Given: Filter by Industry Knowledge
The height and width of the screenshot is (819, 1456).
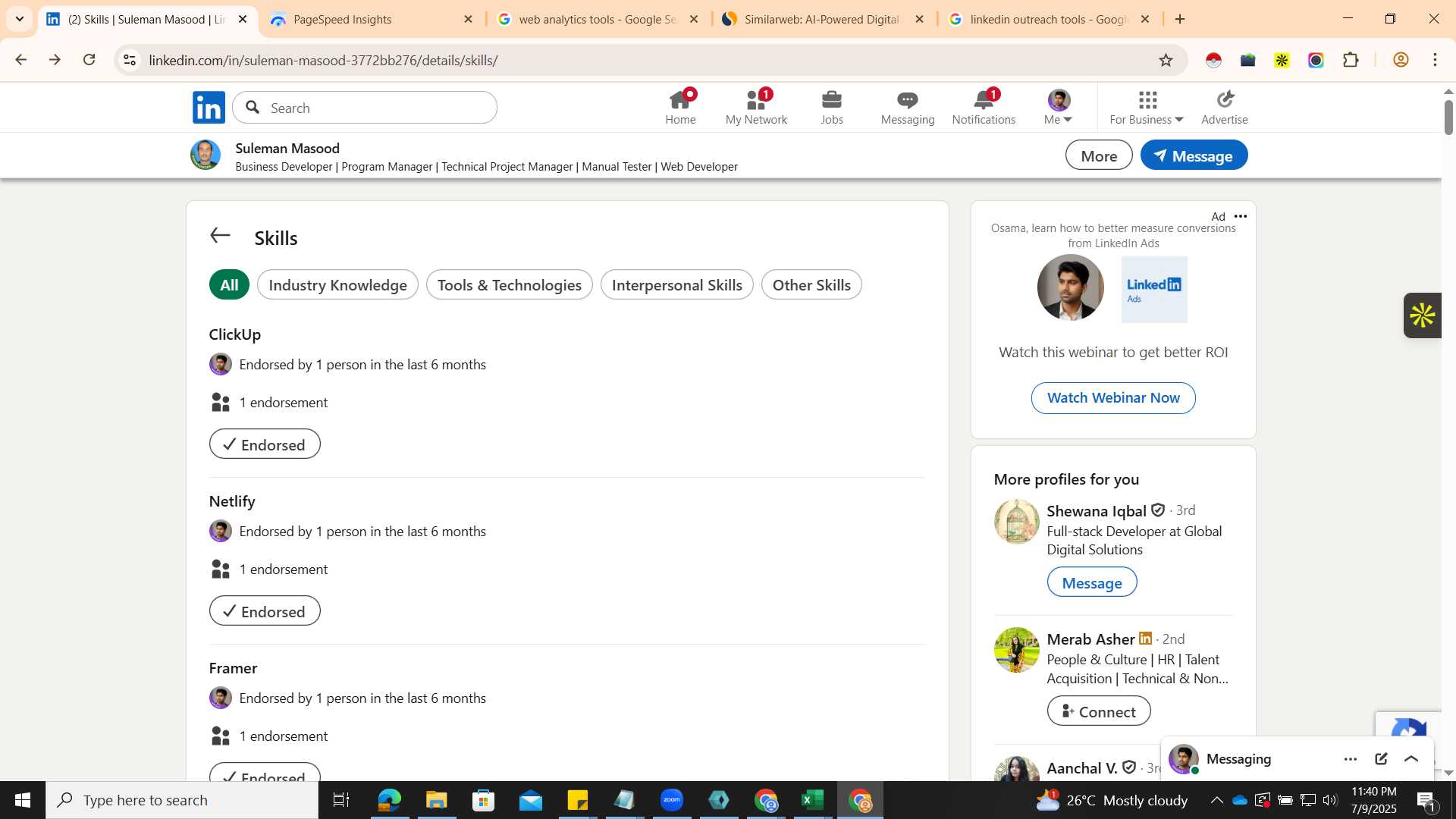Looking at the screenshot, I should point(337,285).
